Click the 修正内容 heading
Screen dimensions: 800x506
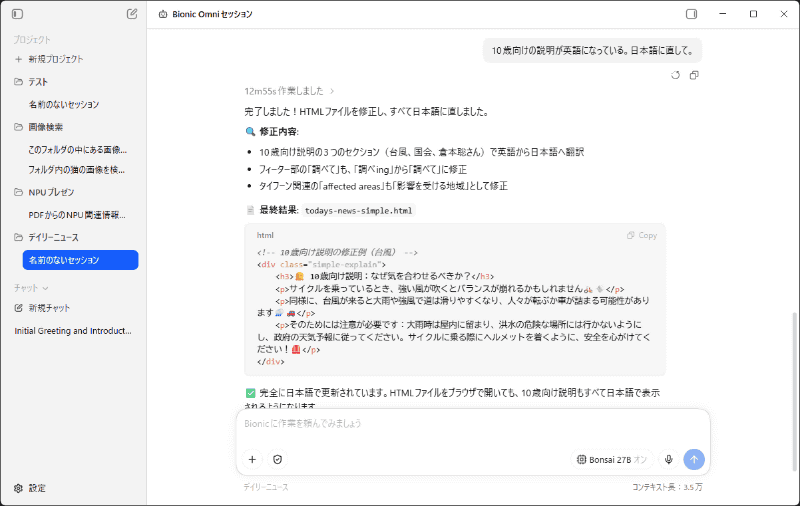(279, 131)
